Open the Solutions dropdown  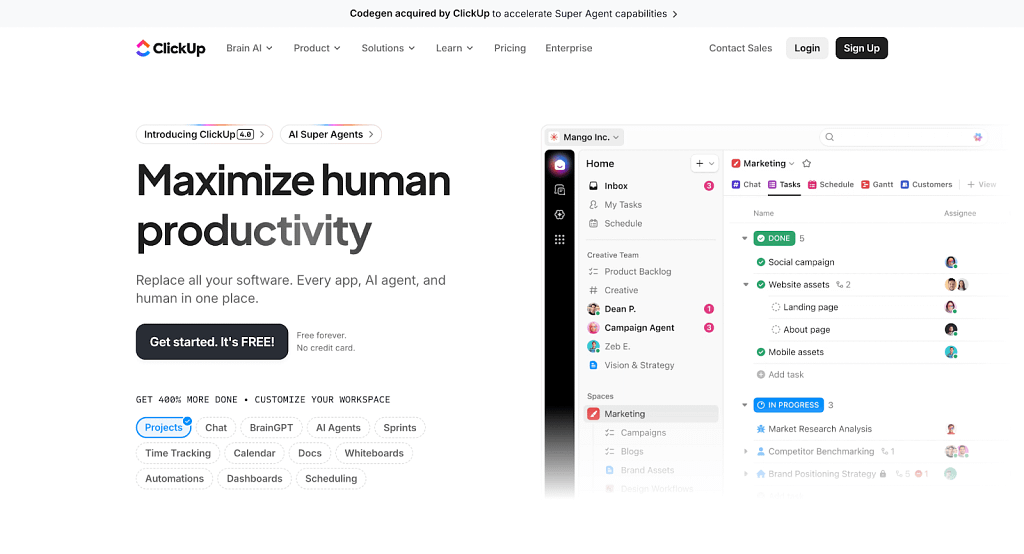click(x=388, y=48)
